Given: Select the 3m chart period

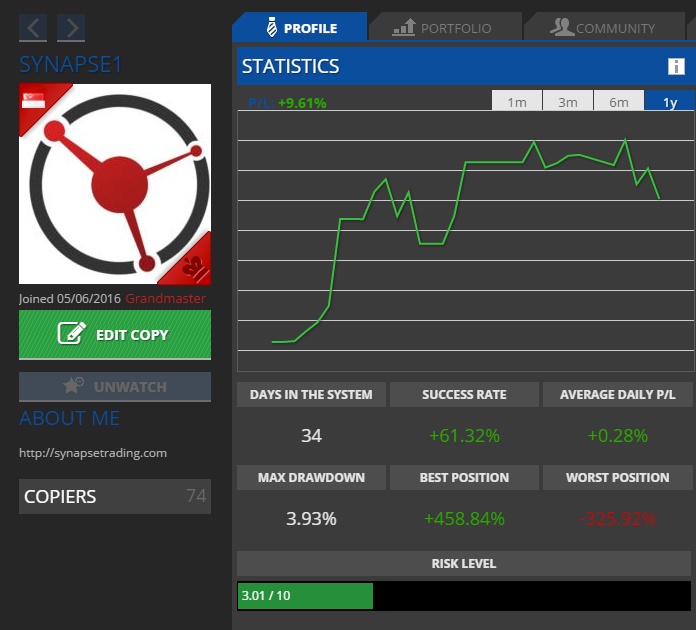Looking at the screenshot, I should (568, 102).
